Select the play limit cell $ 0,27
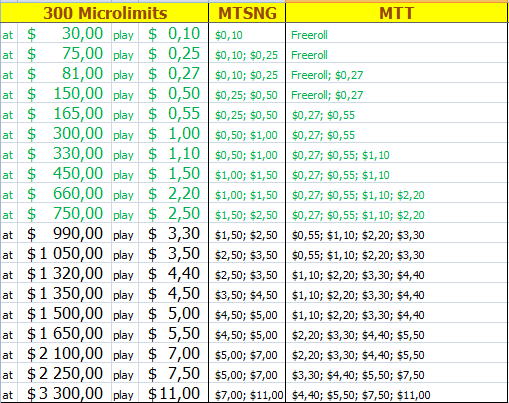Viewport: 509px width, 403px height. (x=173, y=73)
